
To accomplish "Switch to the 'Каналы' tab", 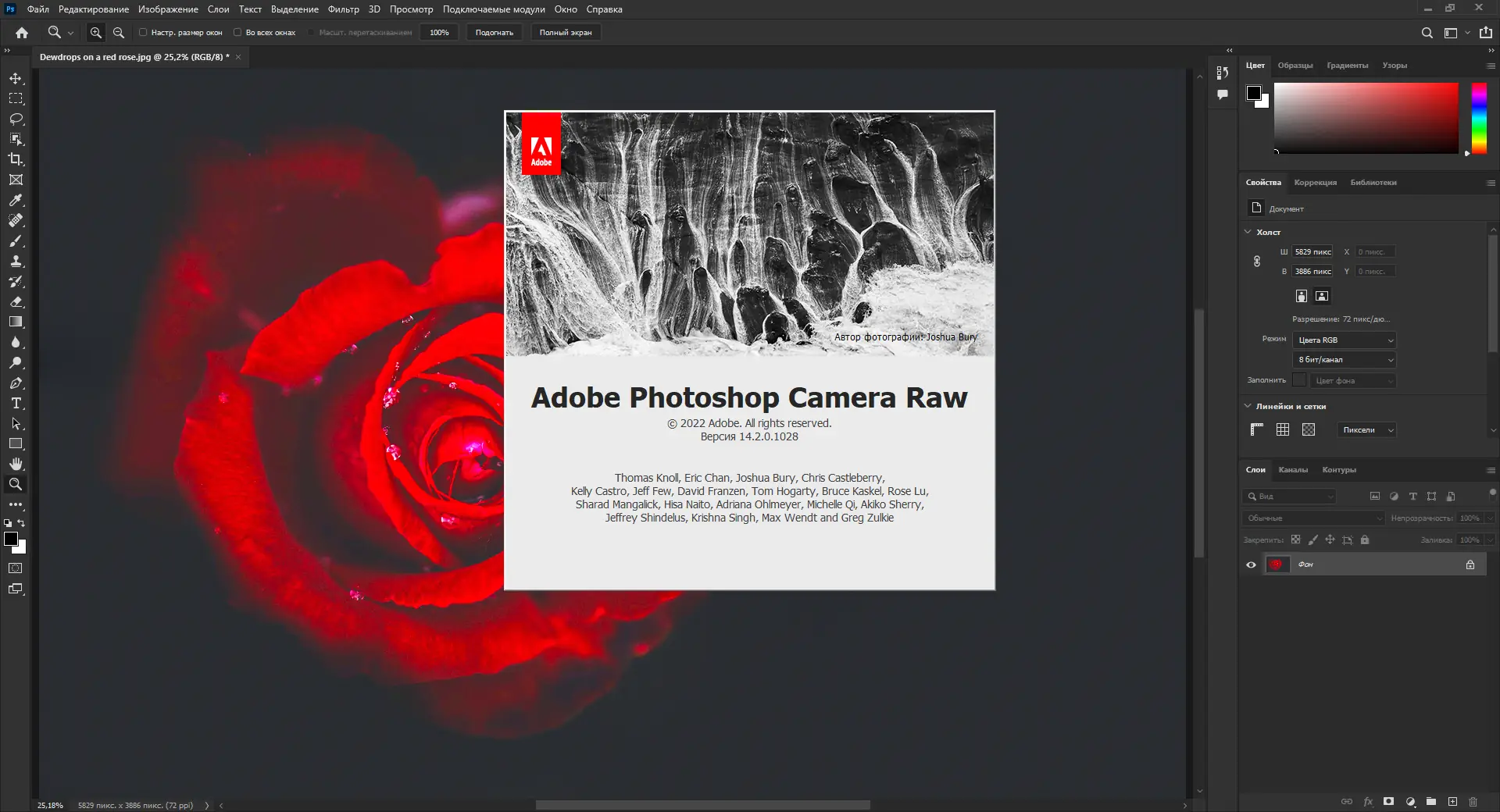I will tap(1293, 470).
